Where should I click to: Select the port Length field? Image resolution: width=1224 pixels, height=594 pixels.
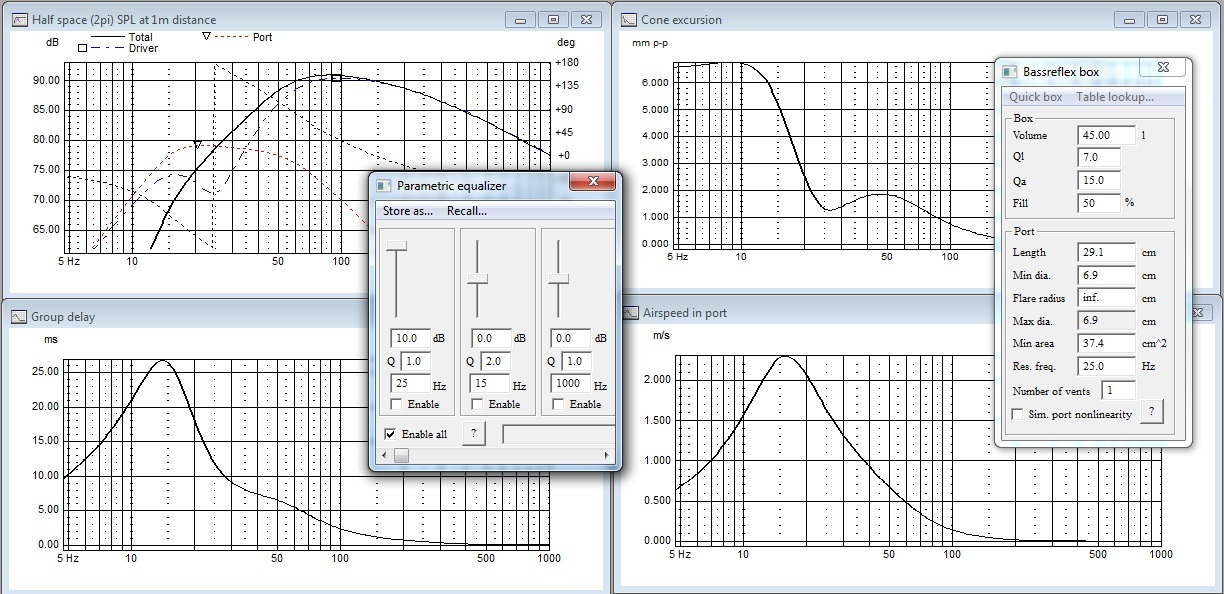(1107, 252)
